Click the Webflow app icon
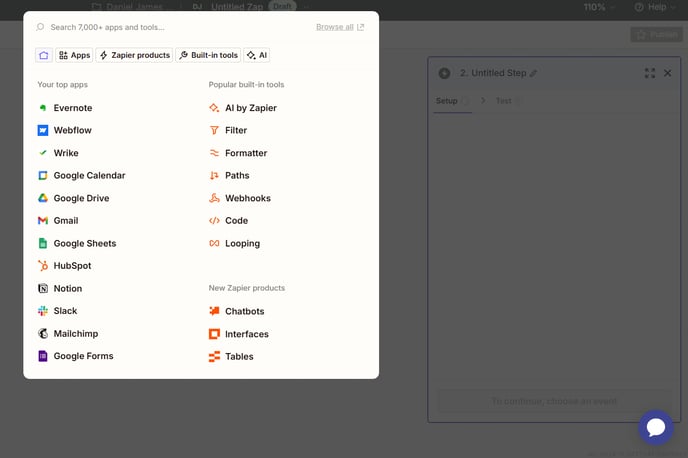The width and height of the screenshot is (688, 458). point(43,130)
